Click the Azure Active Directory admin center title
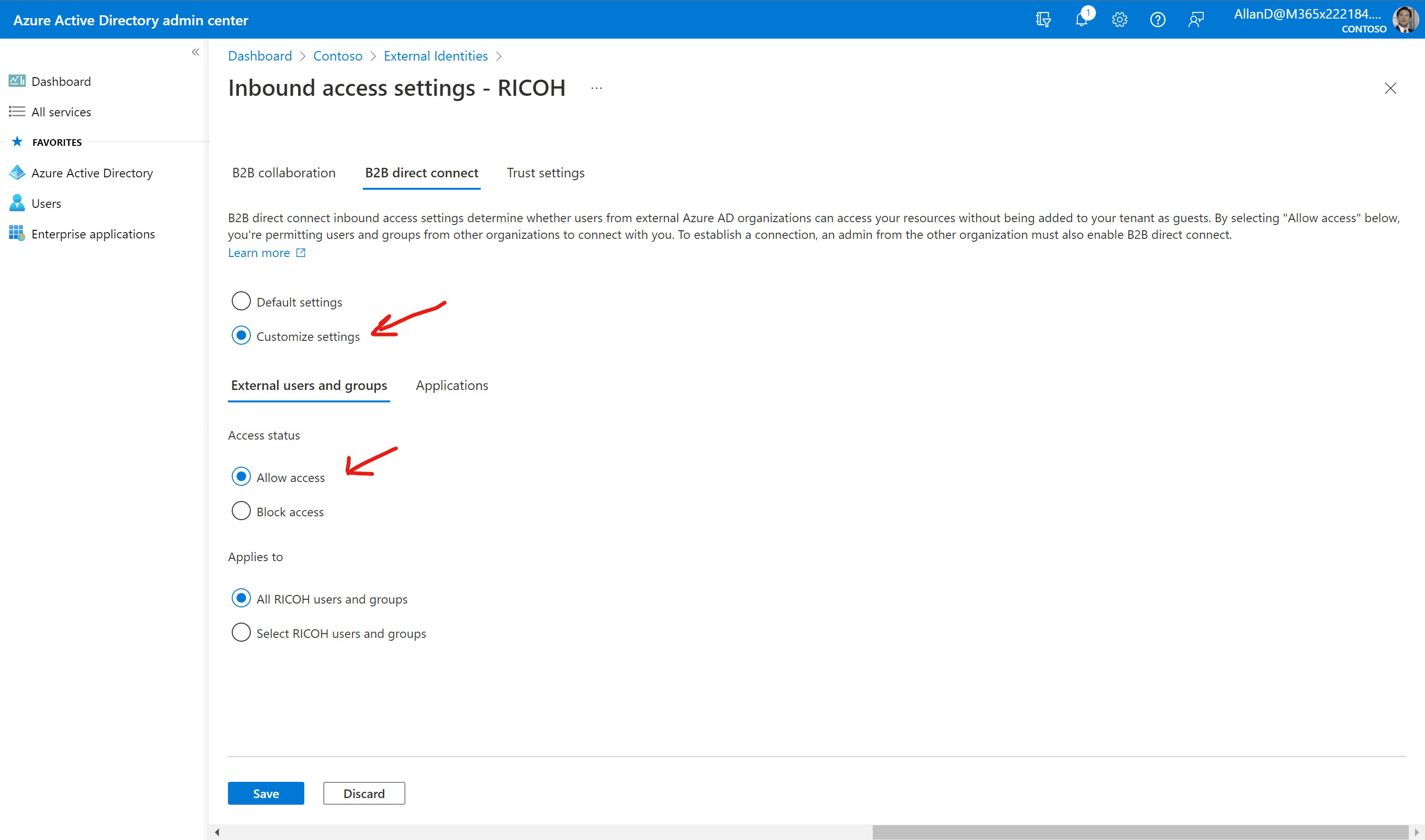Screen dimensions: 1425x840 [131, 20]
